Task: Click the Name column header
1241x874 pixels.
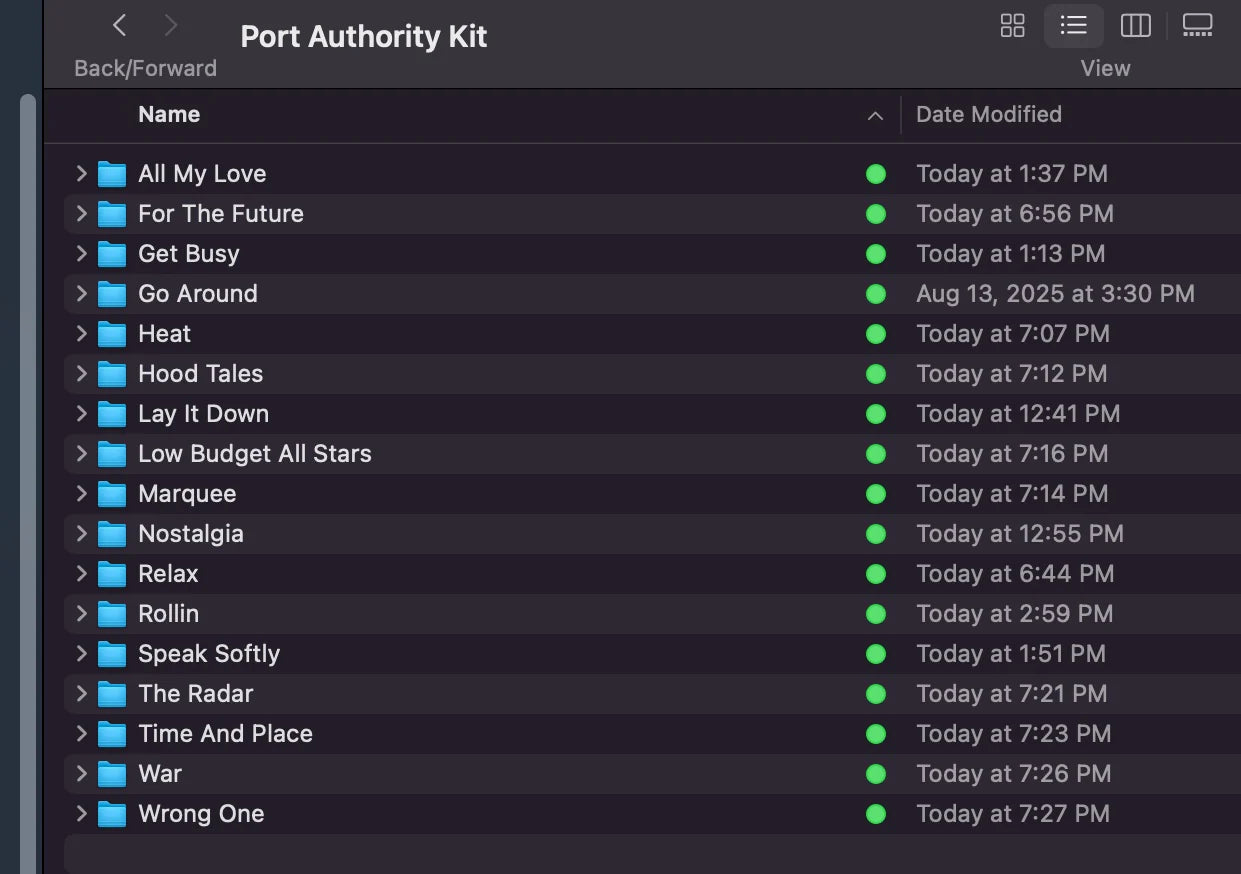Action: click(x=168, y=114)
